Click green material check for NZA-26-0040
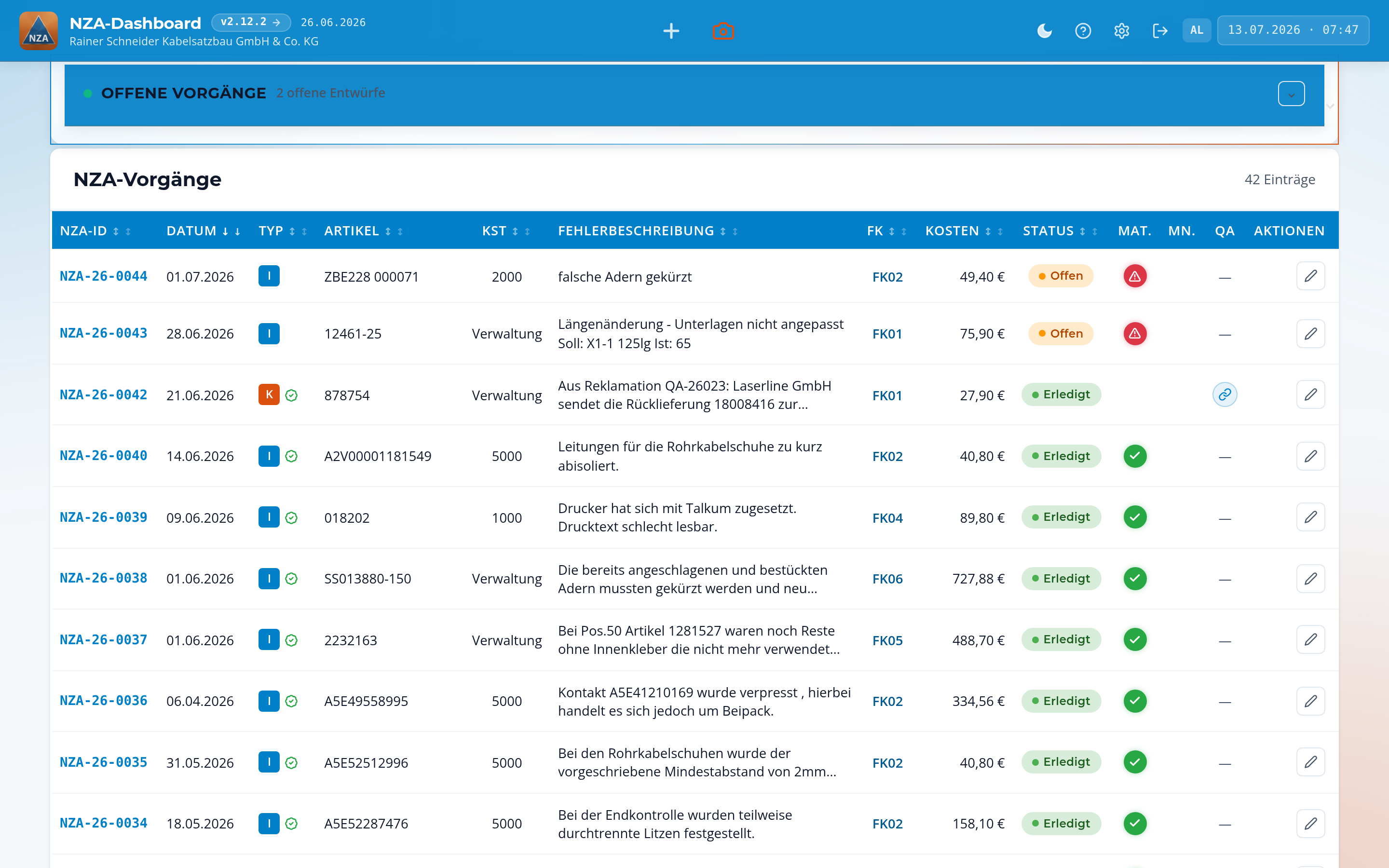Screen dimensions: 1389x868 tap(1135, 456)
